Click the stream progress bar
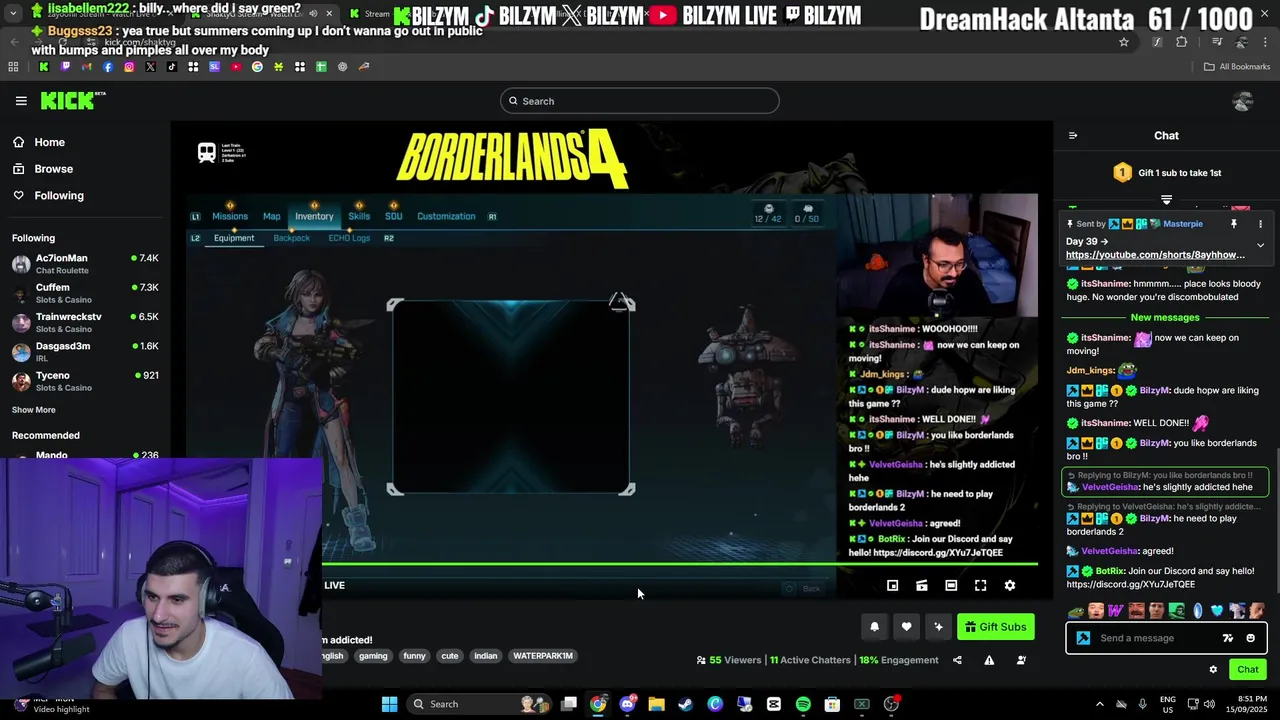This screenshot has width=1280, height=720. coord(680,565)
